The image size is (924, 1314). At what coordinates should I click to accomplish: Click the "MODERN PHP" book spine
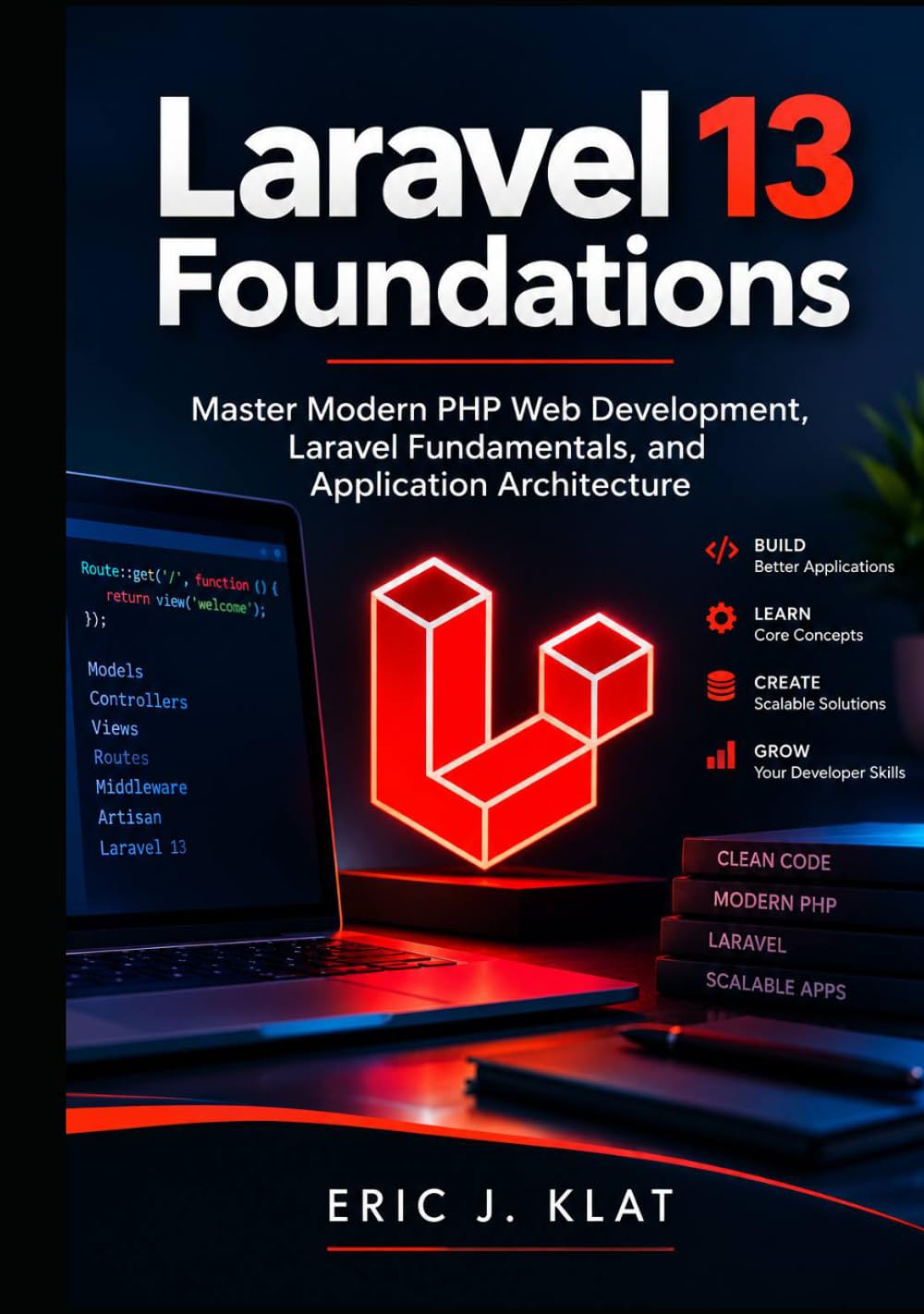coord(796,902)
